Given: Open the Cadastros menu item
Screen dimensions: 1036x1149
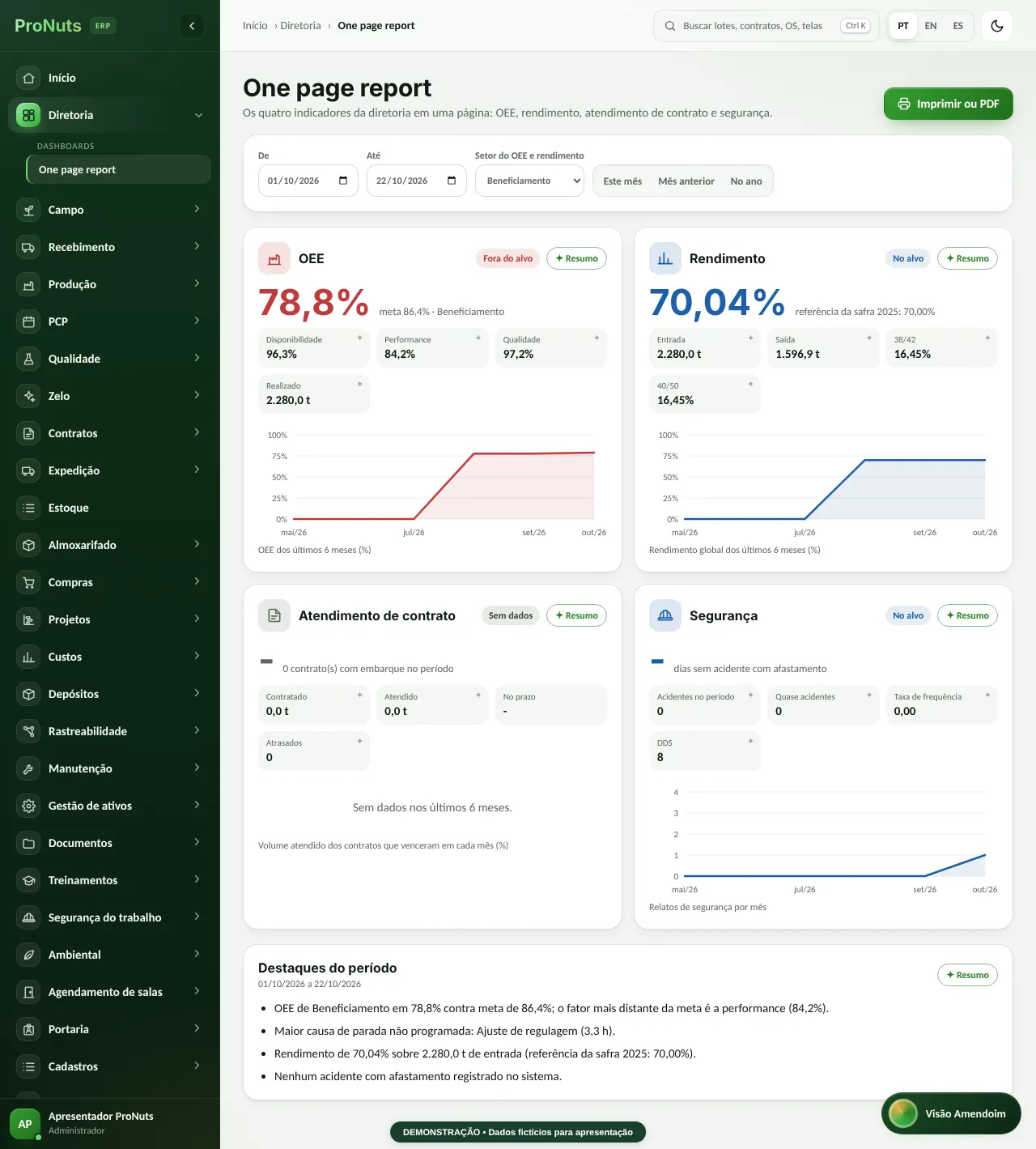Looking at the screenshot, I should (110, 1066).
